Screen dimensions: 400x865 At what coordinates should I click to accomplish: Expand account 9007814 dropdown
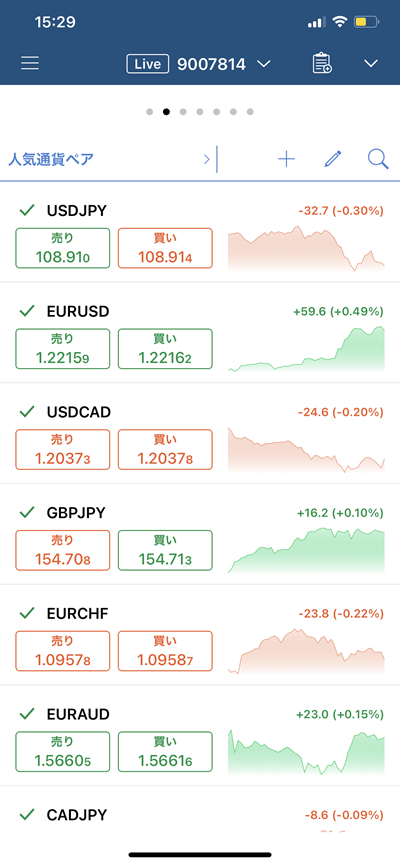(264, 64)
